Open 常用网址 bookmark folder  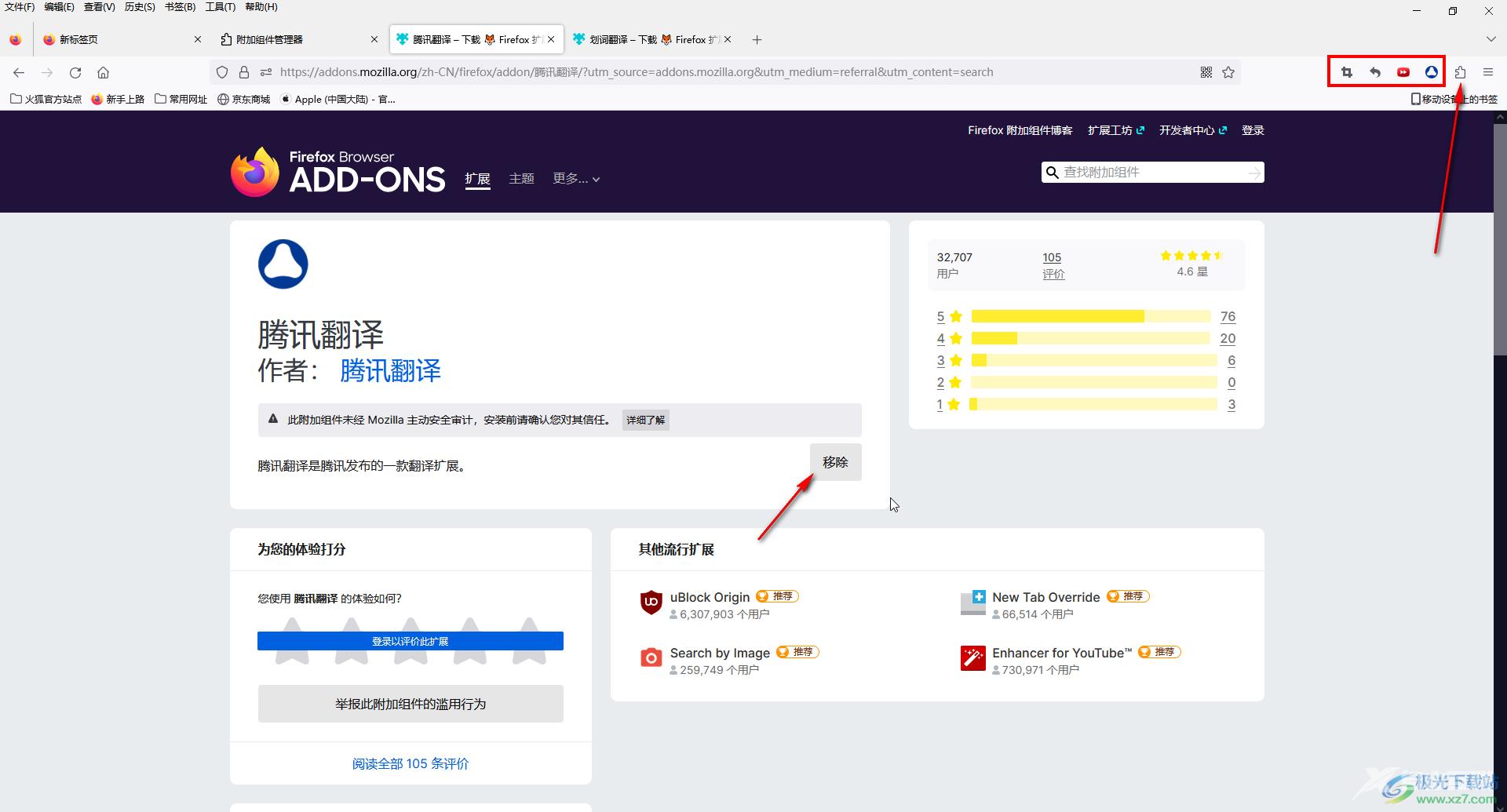(x=181, y=99)
